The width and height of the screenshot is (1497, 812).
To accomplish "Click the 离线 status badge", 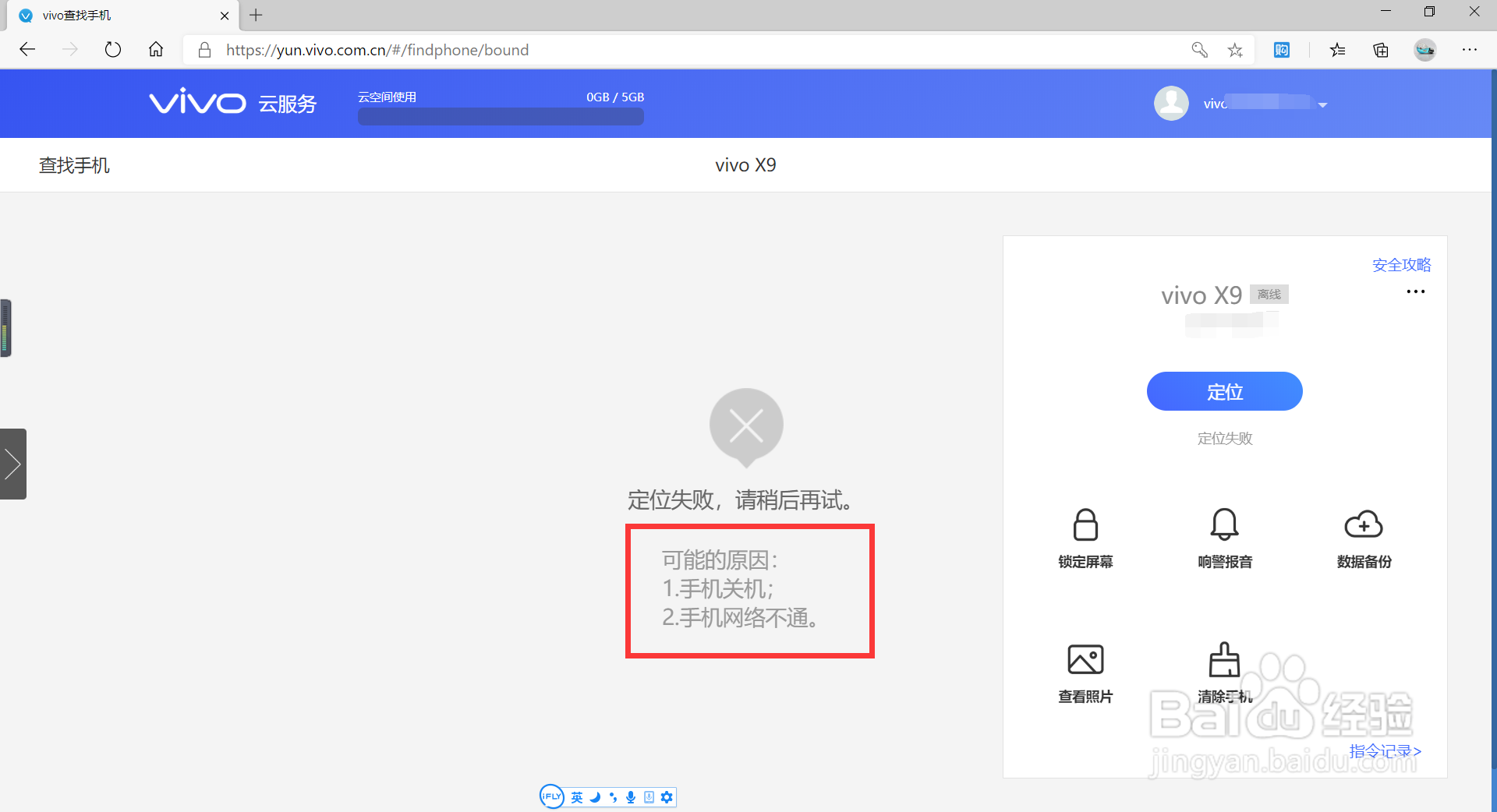I will click(x=1269, y=295).
